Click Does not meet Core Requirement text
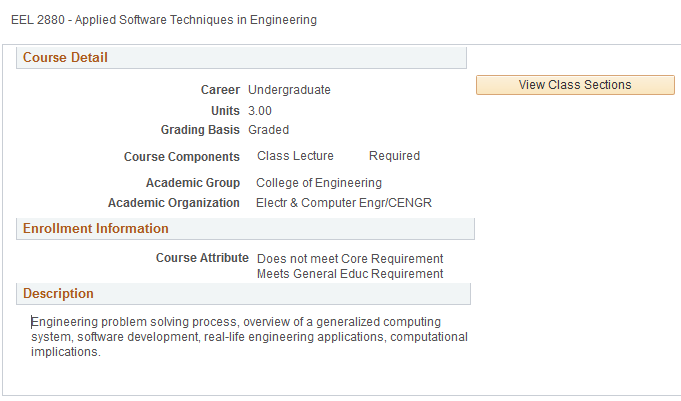 click(x=350, y=259)
